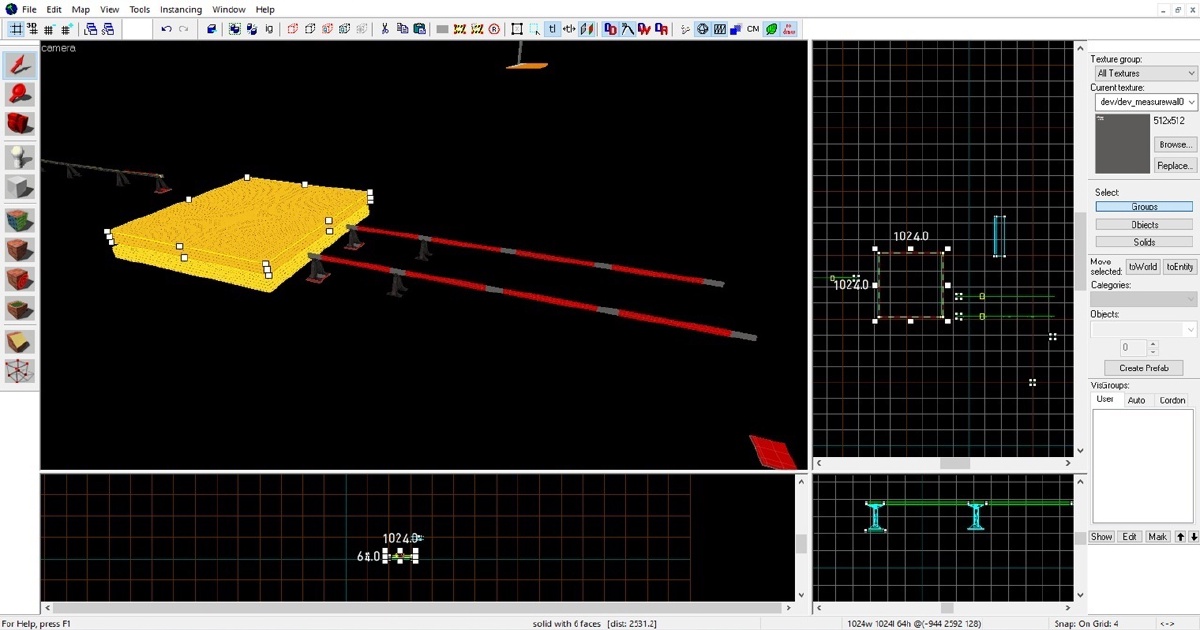Expand the Texture group dropdown
The height and width of the screenshot is (630, 1200).
pos(1144,73)
